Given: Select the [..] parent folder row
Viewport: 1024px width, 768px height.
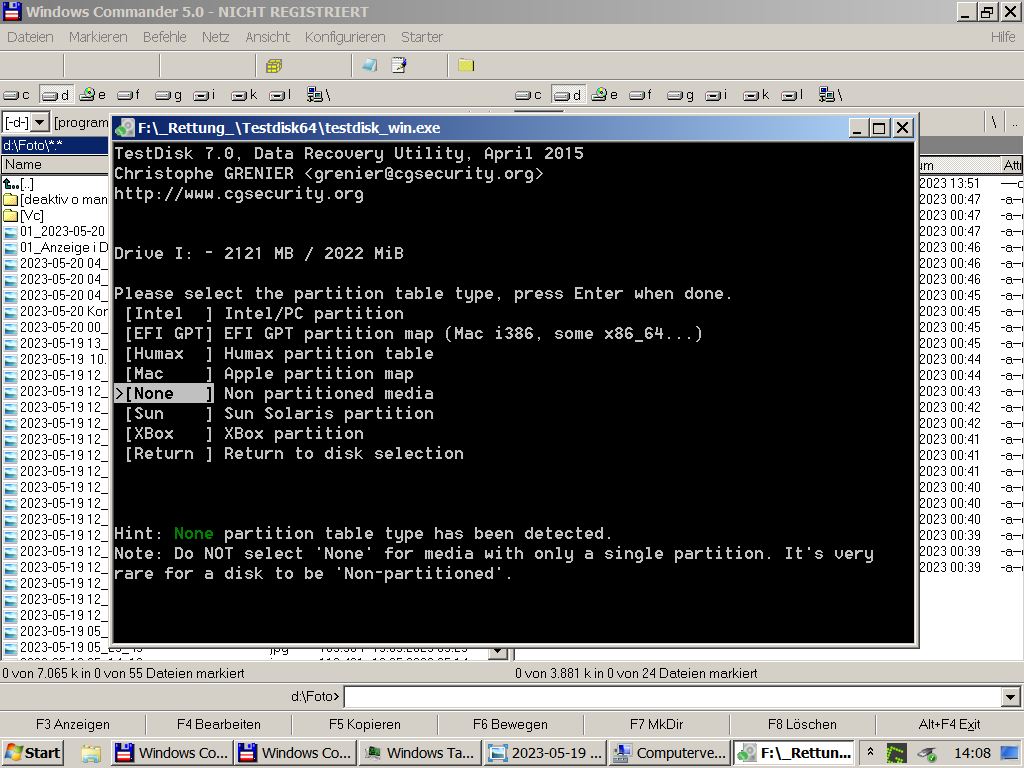Looking at the screenshot, I should pyautogui.click(x=56, y=184).
